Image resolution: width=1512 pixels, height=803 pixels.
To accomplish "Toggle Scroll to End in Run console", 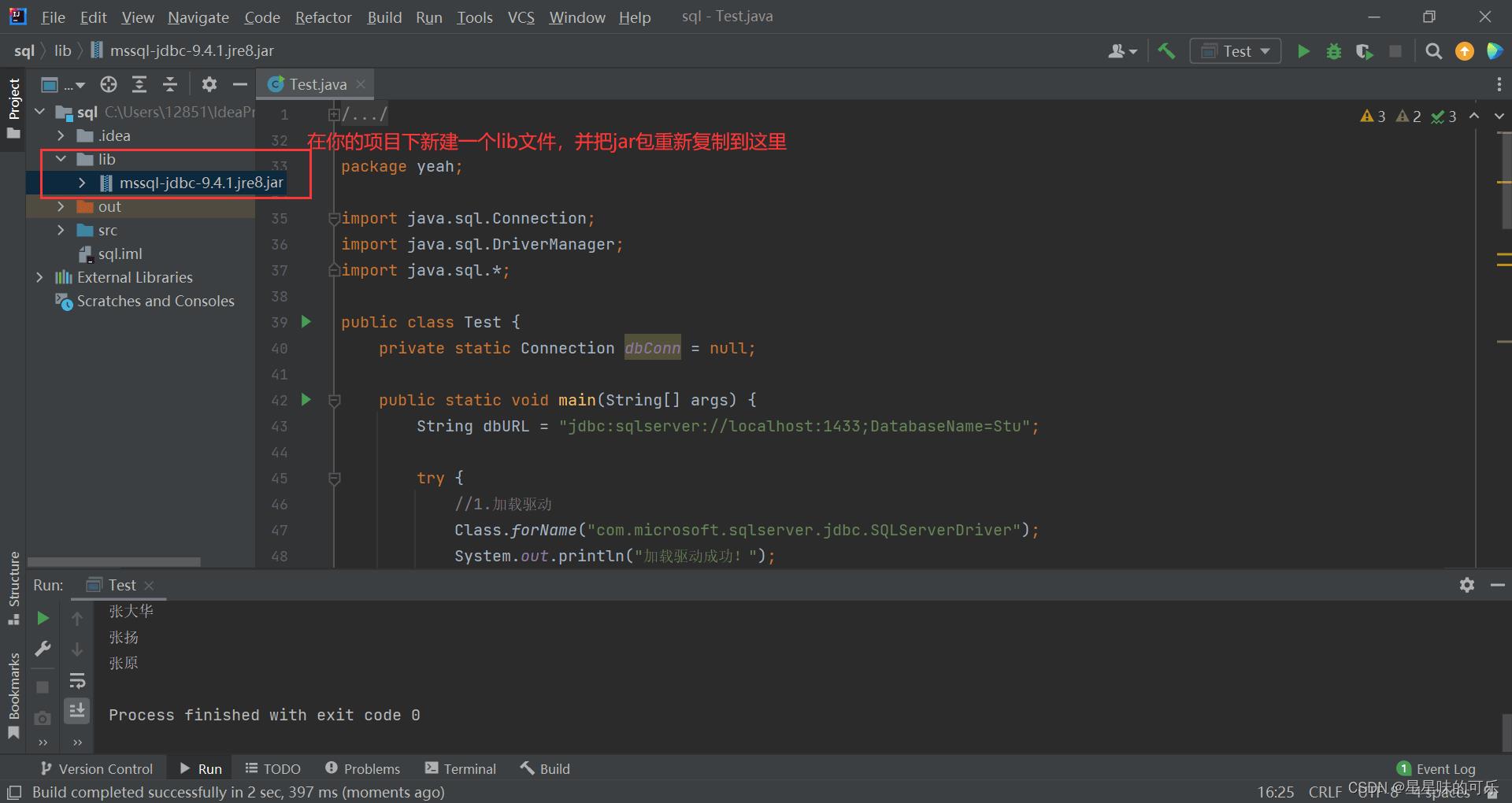I will point(77,711).
